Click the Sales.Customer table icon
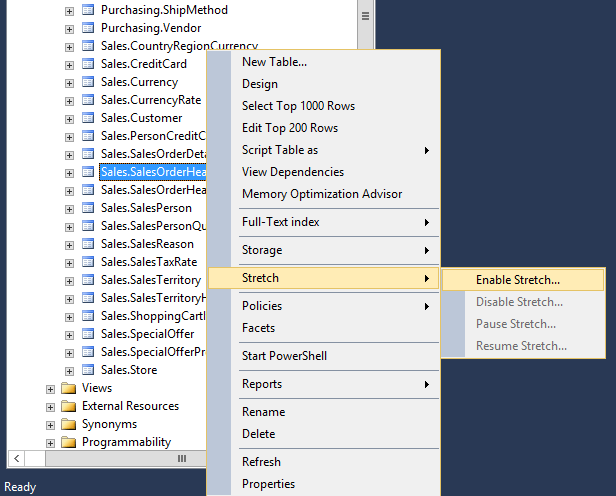Image resolution: width=616 pixels, height=496 pixels. click(x=88, y=118)
